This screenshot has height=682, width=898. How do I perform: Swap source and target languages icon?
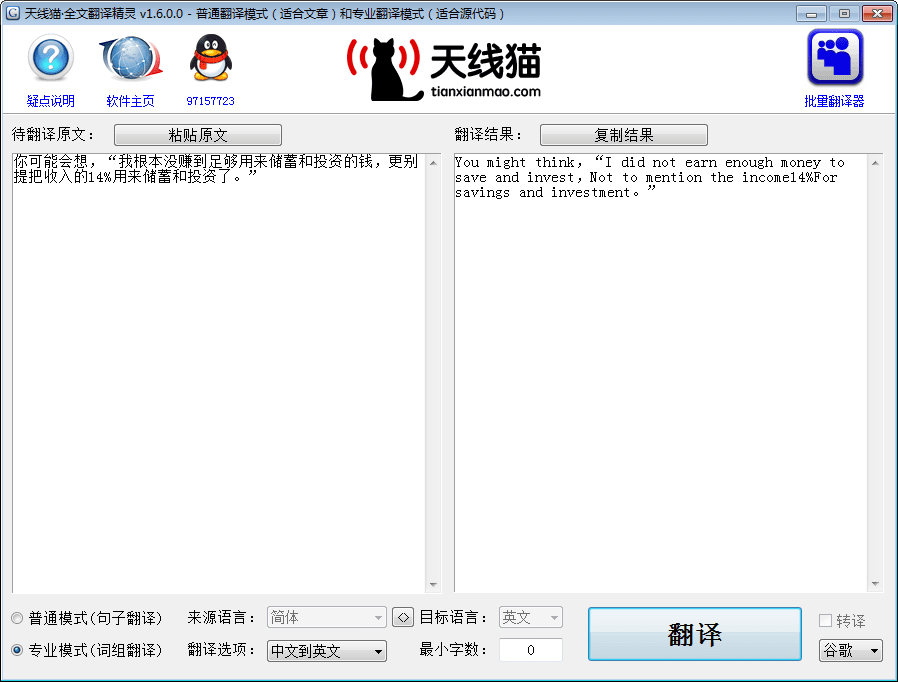[x=403, y=617]
